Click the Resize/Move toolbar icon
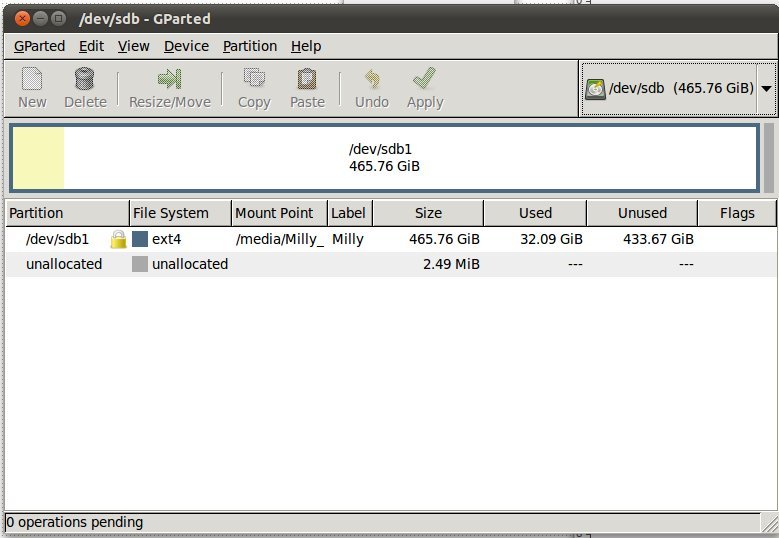 click(169, 79)
